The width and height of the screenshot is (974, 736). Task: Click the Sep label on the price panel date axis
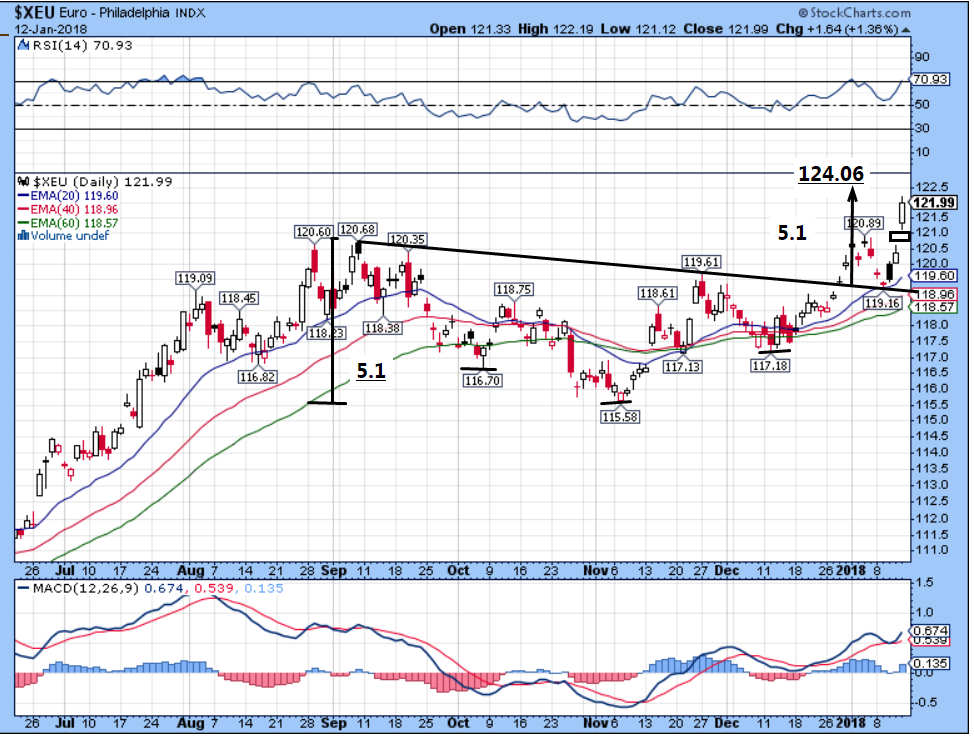[x=334, y=570]
